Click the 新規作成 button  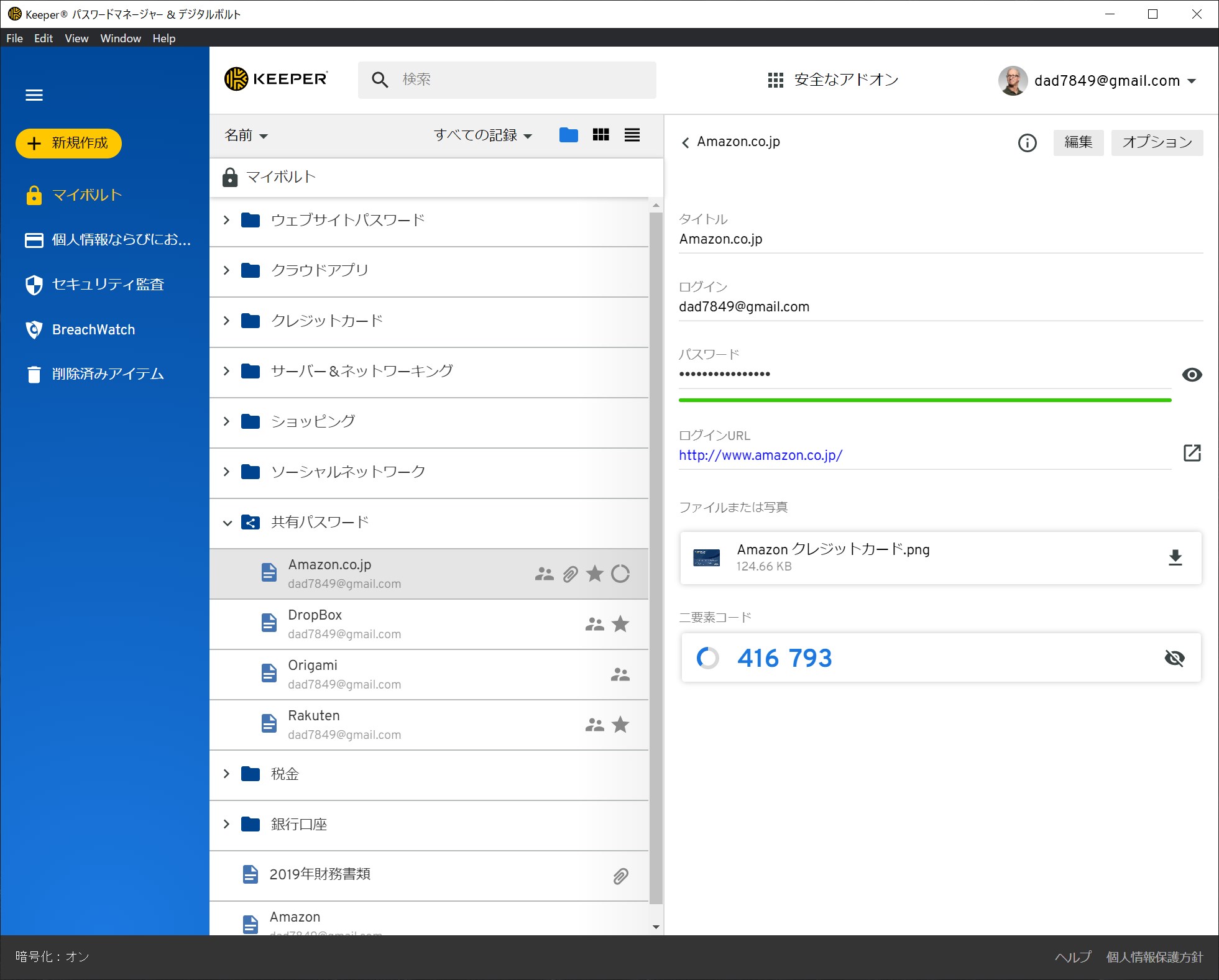(x=68, y=143)
